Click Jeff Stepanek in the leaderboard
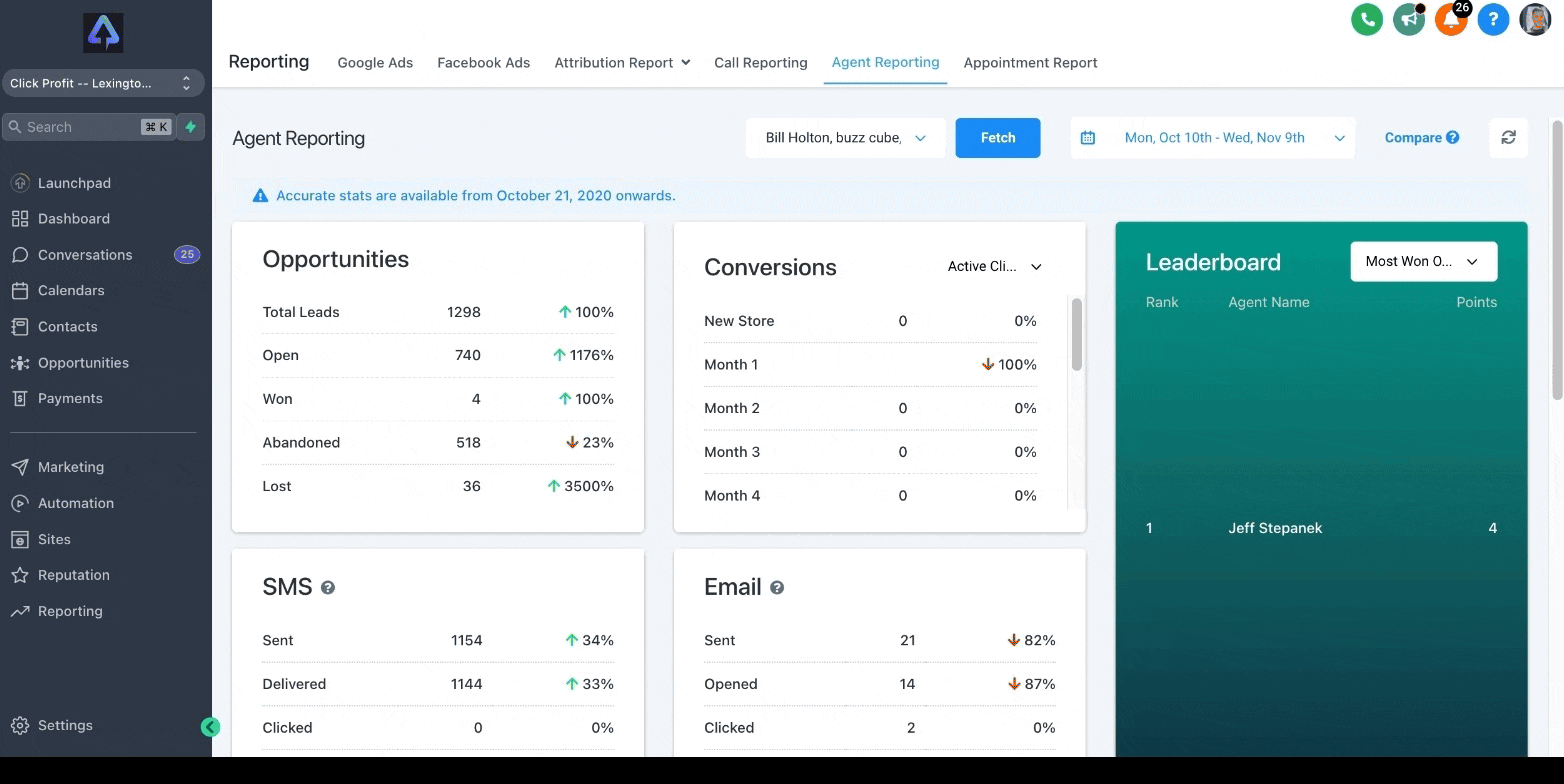The height and width of the screenshot is (784, 1564). 1275,528
